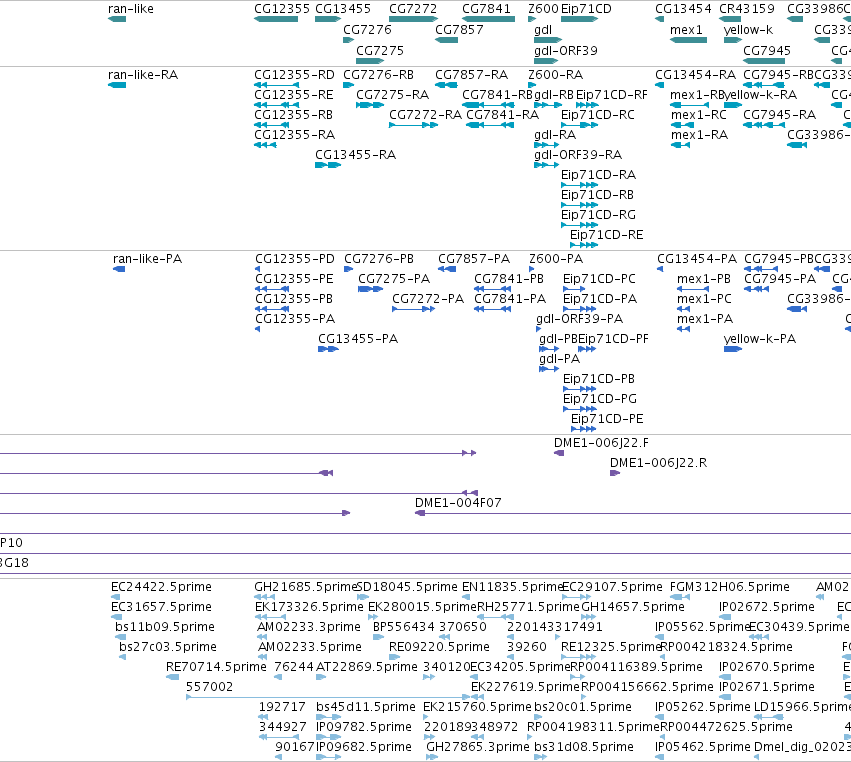This screenshot has width=851, height=762.
Task: Select protein yellow-k-PA
Action: pyautogui.click(x=760, y=339)
